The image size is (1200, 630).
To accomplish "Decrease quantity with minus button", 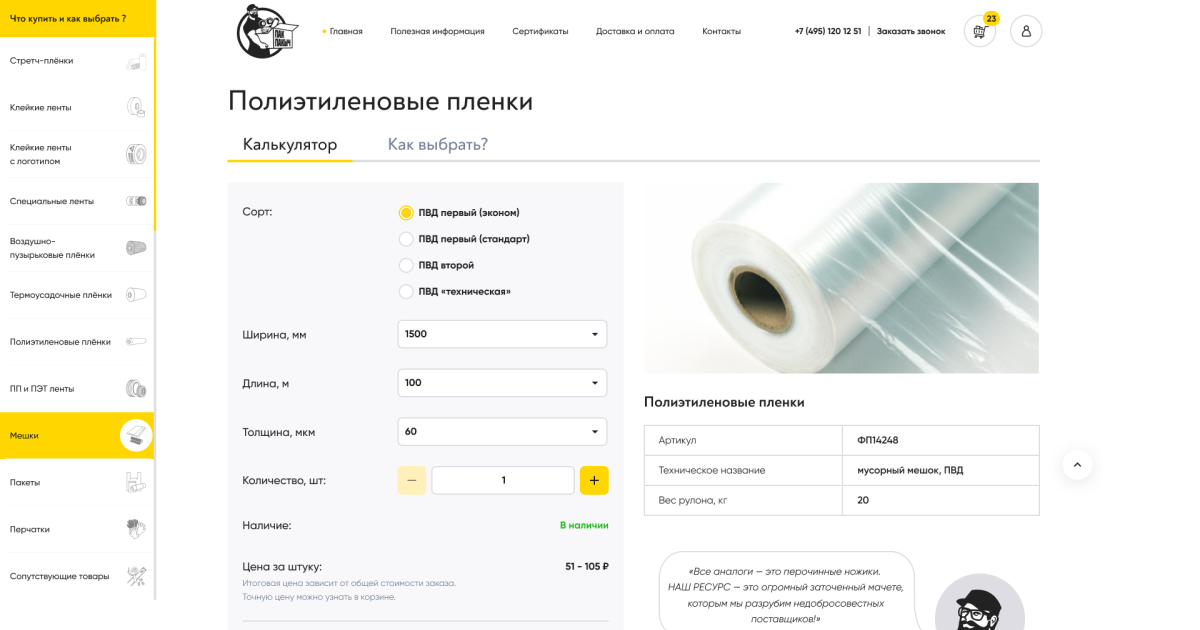I will 411,480.
